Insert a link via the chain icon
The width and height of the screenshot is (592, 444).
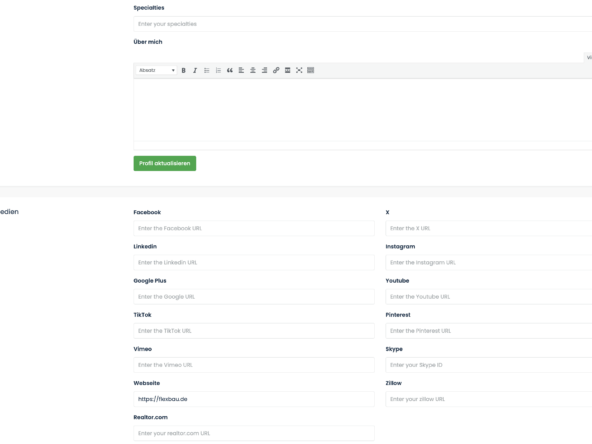click(x=276, y=70)
